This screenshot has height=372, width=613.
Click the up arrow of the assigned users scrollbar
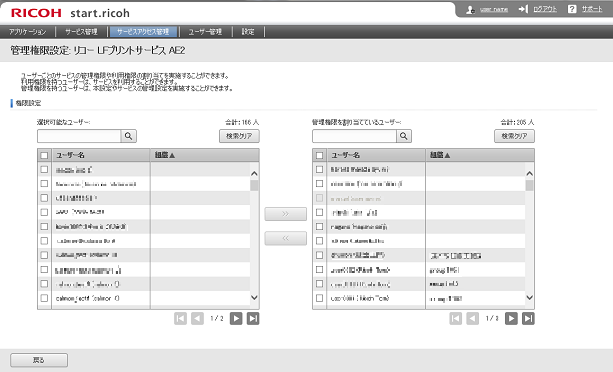[529, 173]
